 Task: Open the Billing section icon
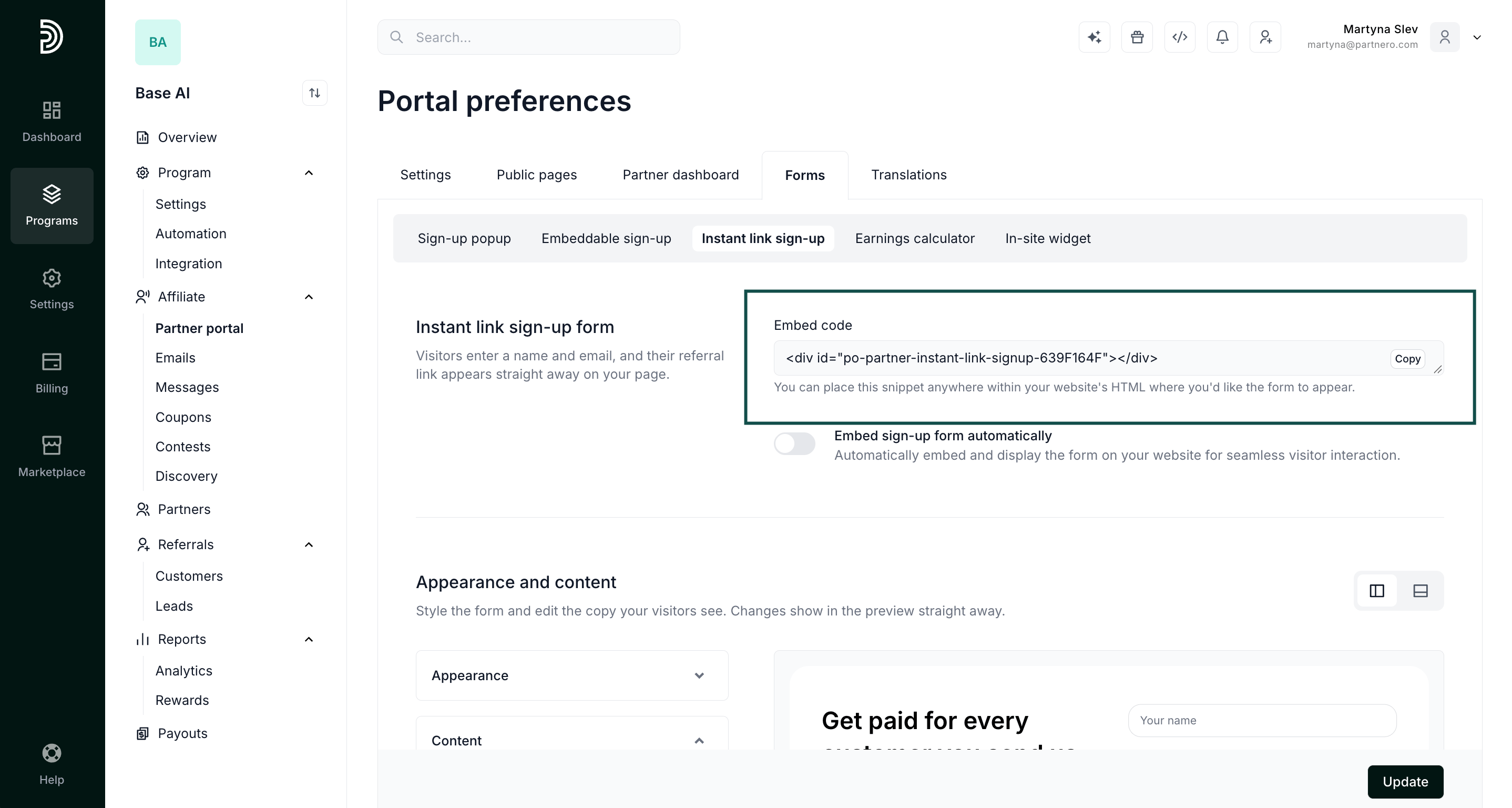pyautogui.click(x=52, y=362)
